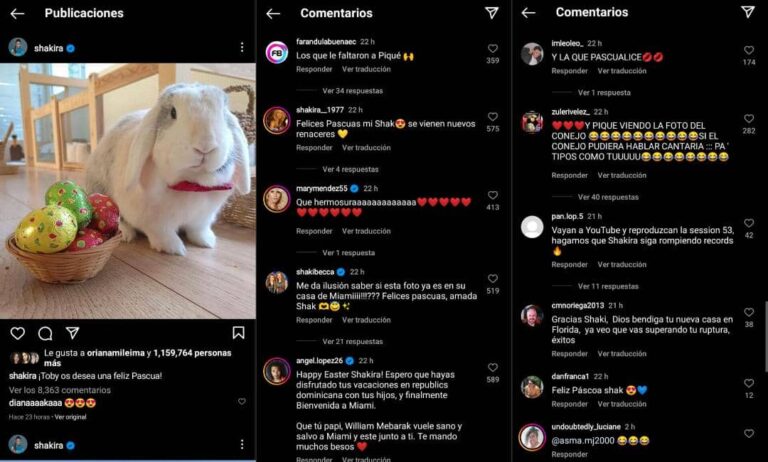Tap the send icon in the middle Comentarios header

click(492, 13)
